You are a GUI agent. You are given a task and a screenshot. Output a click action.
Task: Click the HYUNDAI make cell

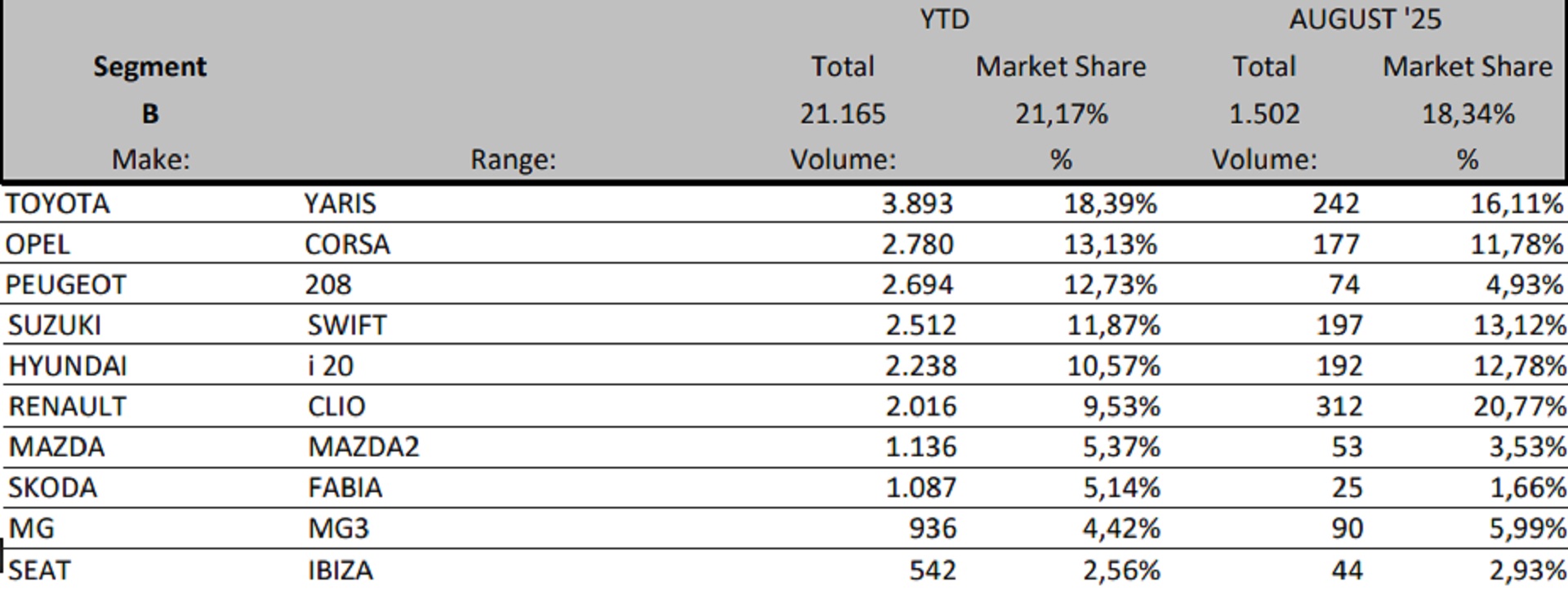[x=68, y=366]
